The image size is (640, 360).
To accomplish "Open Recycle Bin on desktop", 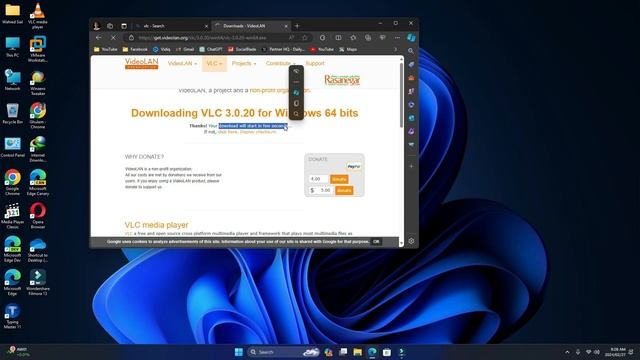I will (12, 113).
